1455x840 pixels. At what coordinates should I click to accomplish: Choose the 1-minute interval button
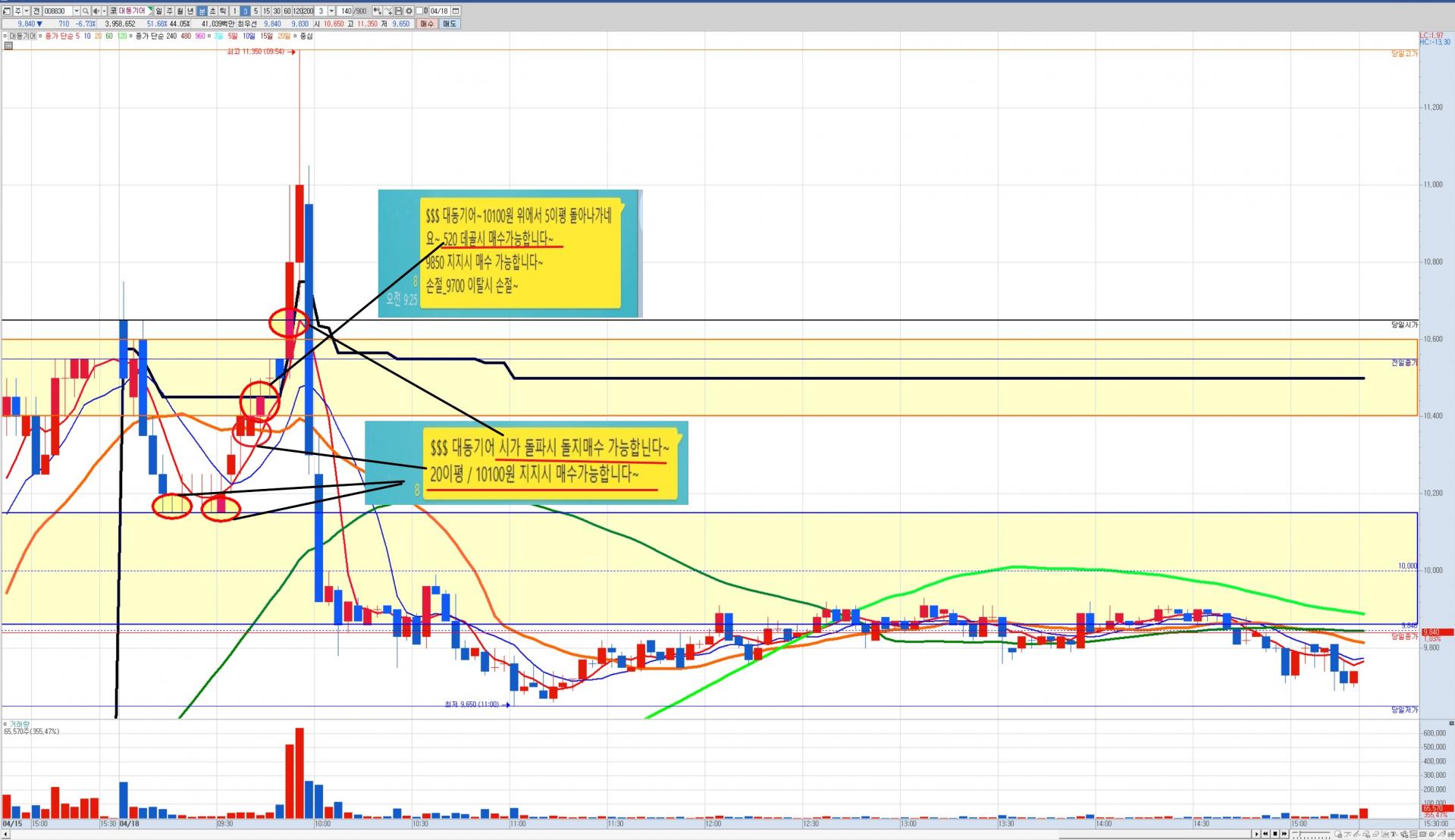point(234,11)
